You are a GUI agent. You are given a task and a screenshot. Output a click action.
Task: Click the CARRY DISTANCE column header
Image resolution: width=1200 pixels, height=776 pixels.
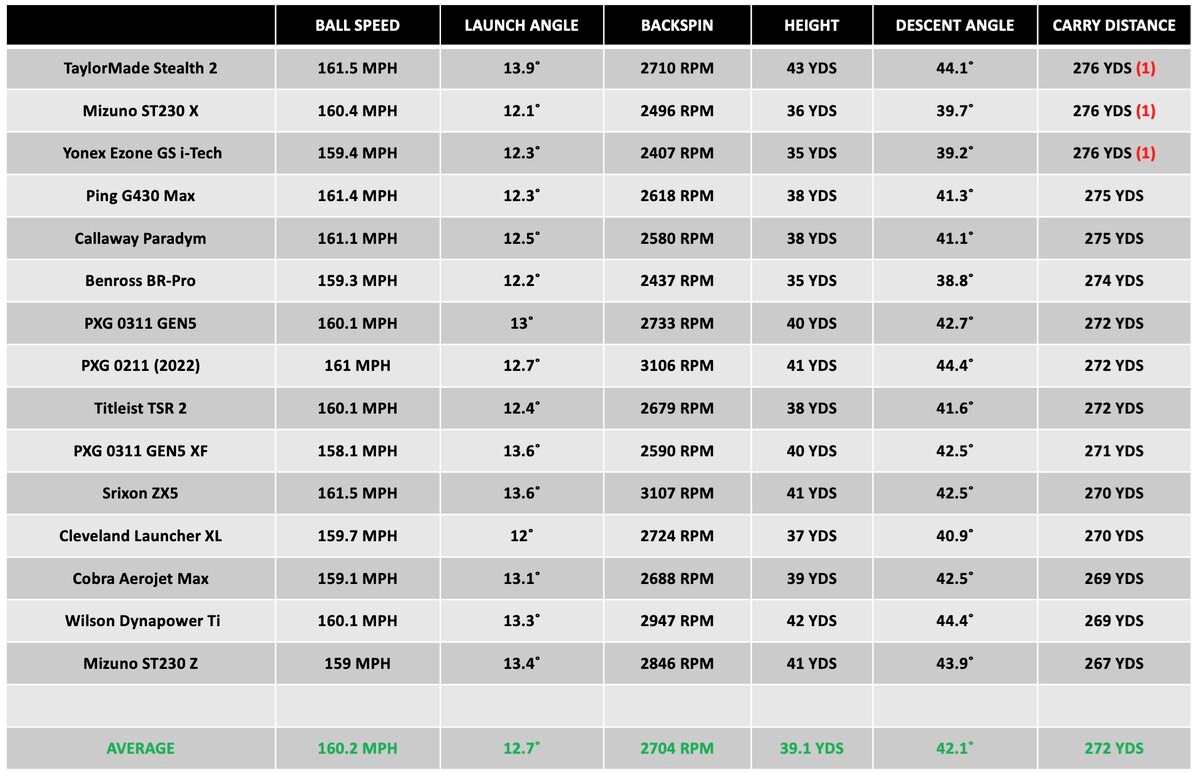point(1113,26)
